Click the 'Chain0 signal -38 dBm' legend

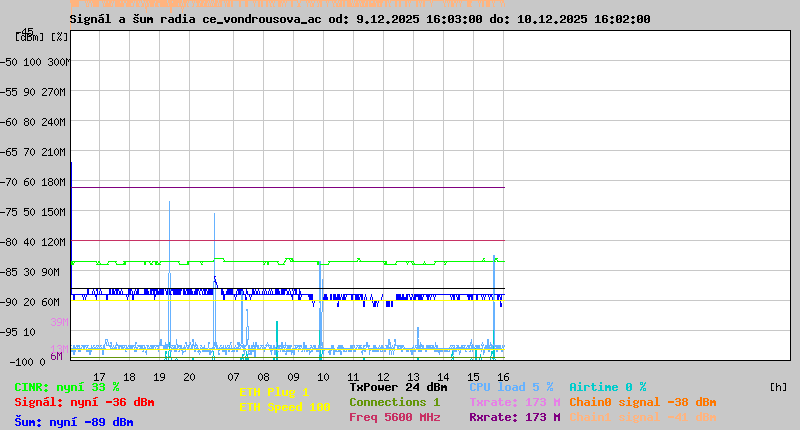643,402
